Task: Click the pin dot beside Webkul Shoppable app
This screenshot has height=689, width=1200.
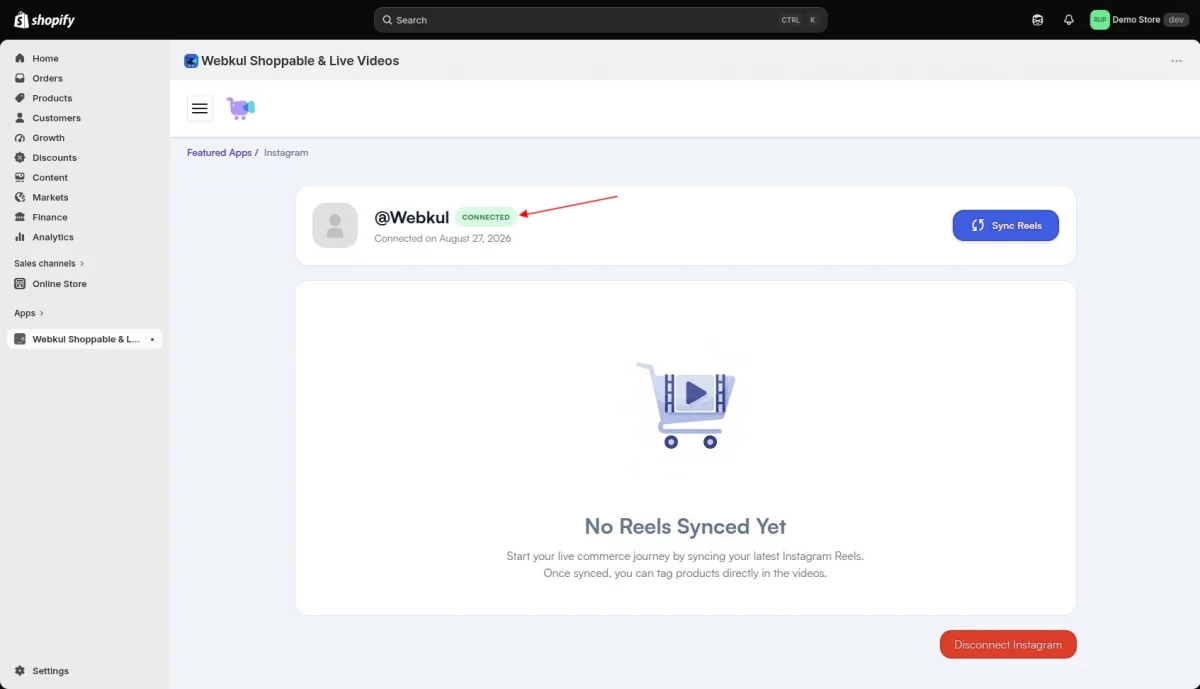Action: [x=152, y=340]
